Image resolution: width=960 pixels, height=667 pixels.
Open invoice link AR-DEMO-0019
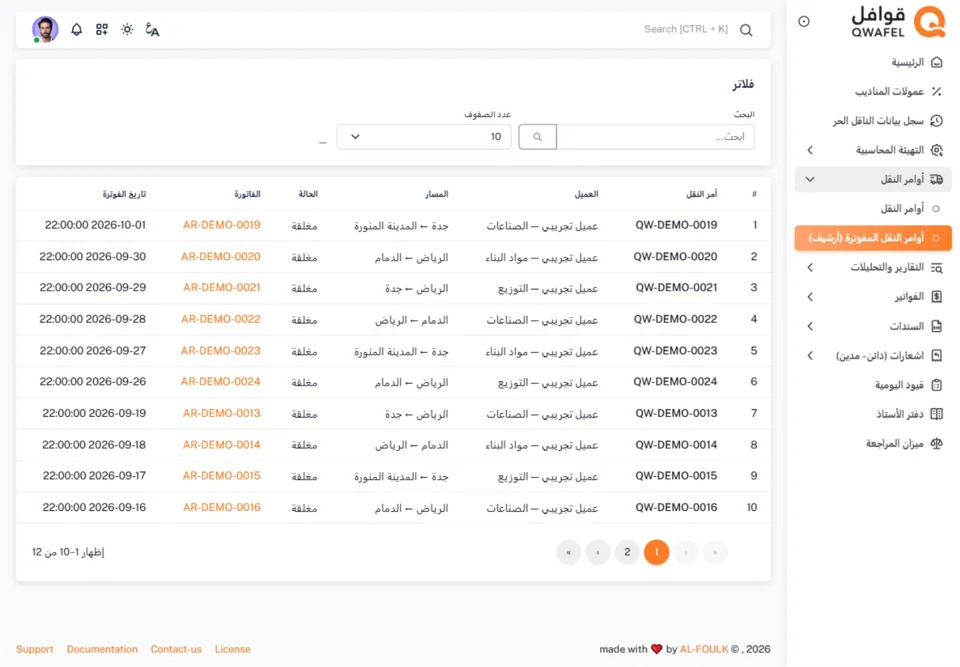coord(222,225)
